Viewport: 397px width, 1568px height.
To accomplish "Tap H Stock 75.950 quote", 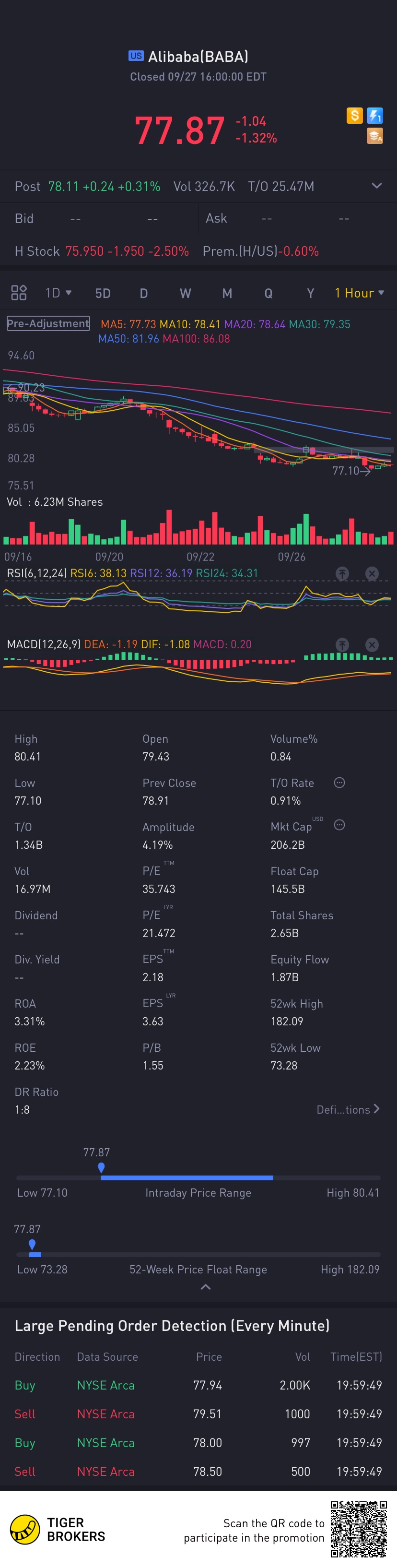I will coord(102,251).
